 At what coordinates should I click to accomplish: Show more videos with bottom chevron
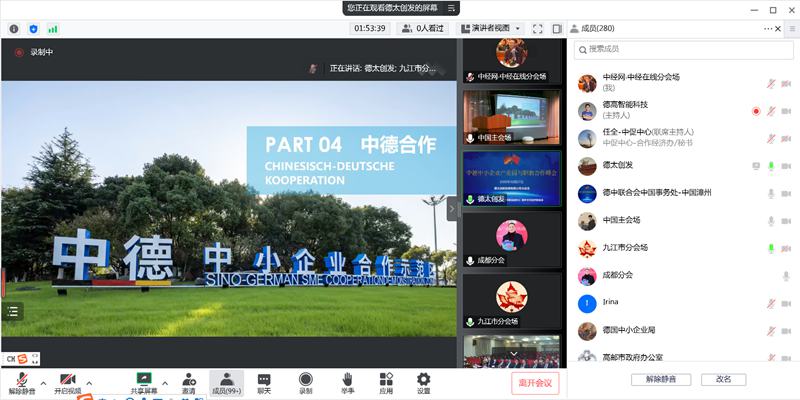point(514,354)
